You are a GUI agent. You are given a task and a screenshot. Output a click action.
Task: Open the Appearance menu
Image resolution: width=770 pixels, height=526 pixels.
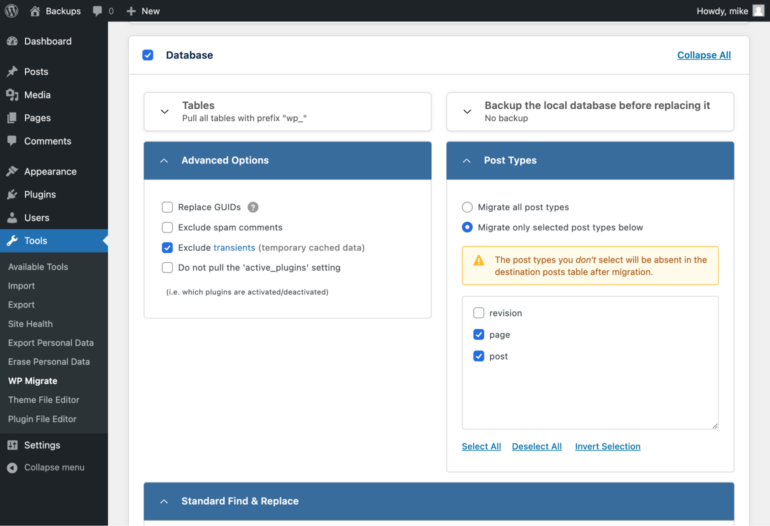pos(50,171)
